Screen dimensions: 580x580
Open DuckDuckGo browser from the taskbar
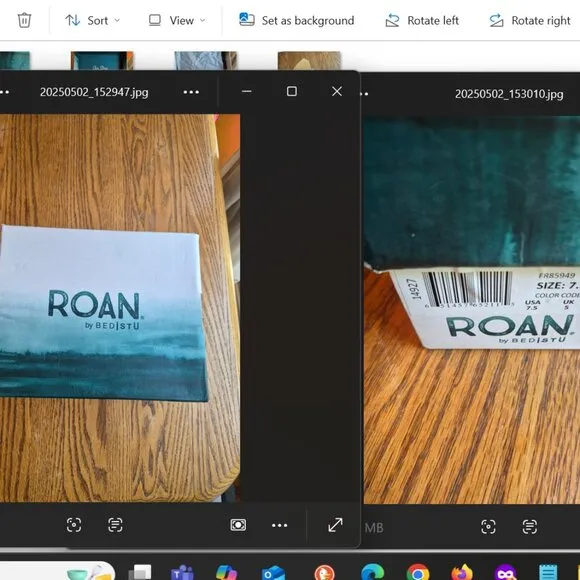324,572
